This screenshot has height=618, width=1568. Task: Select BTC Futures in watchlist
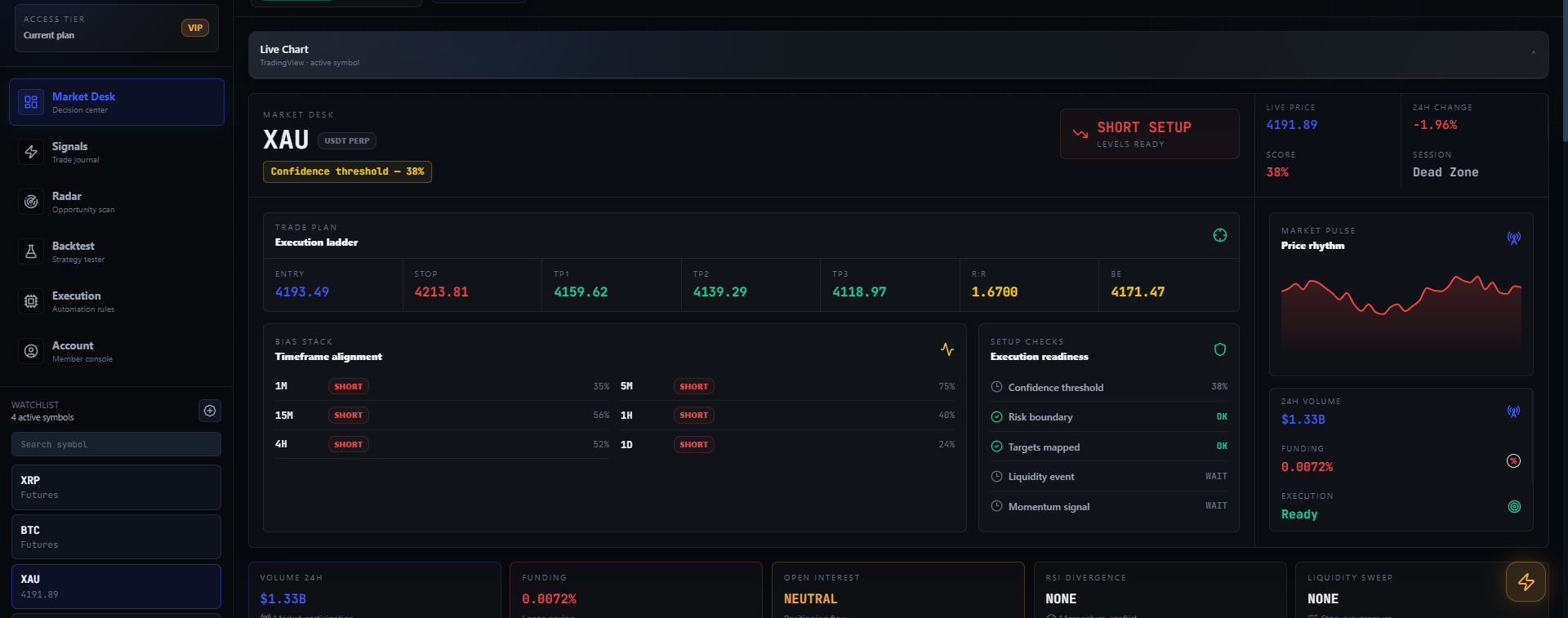pyautogui.click(x=116, y=537)
